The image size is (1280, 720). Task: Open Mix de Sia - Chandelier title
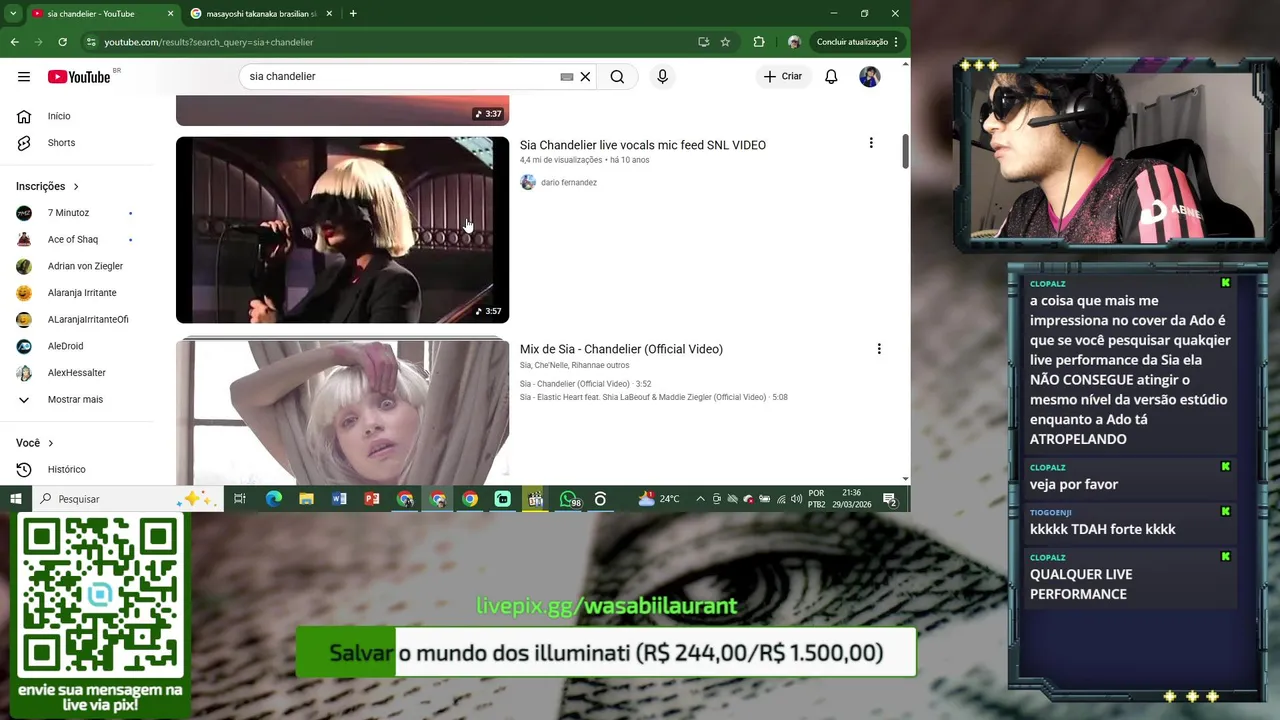621,349
